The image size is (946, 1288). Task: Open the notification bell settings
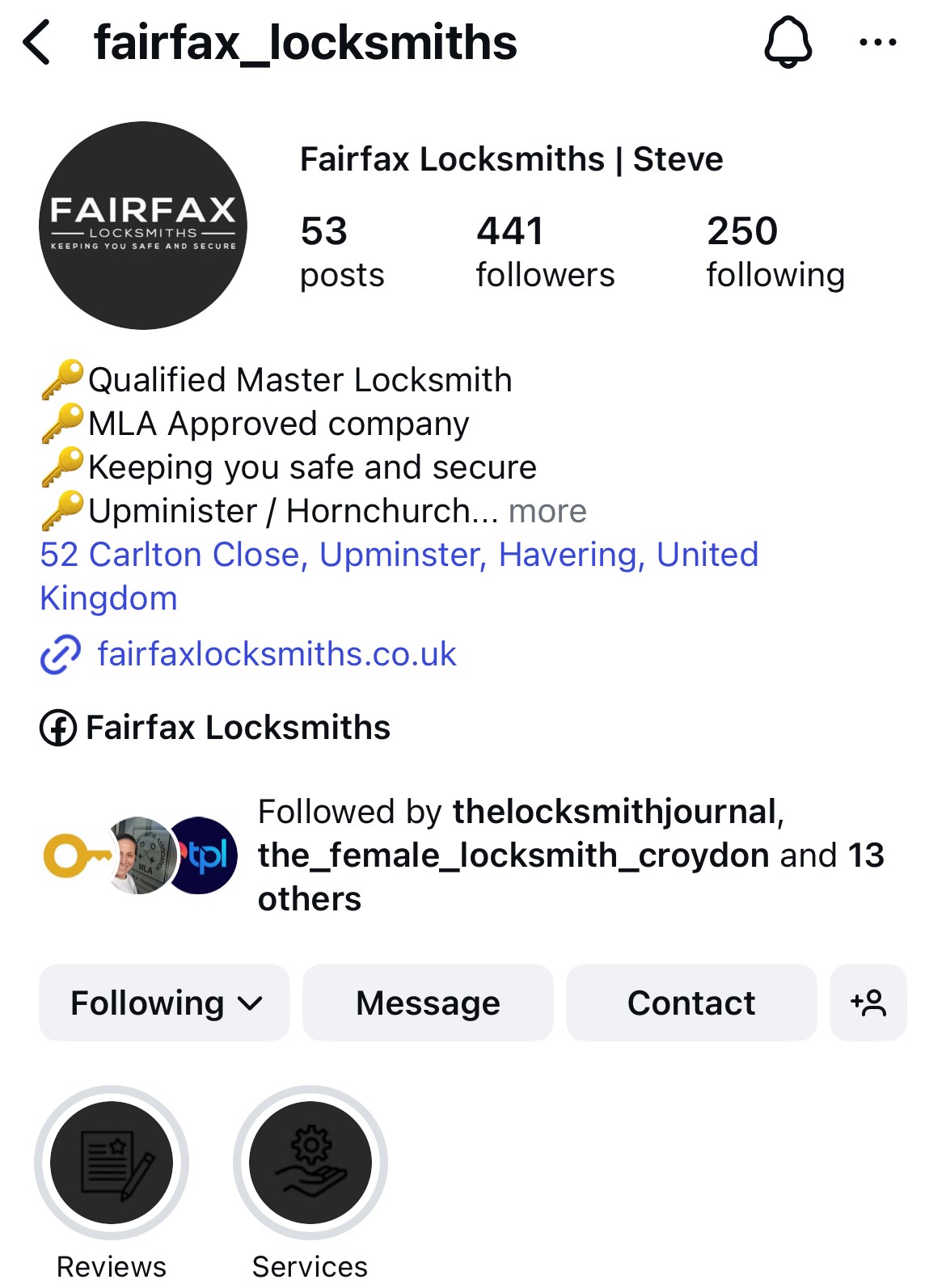click(x=788, y=42)
